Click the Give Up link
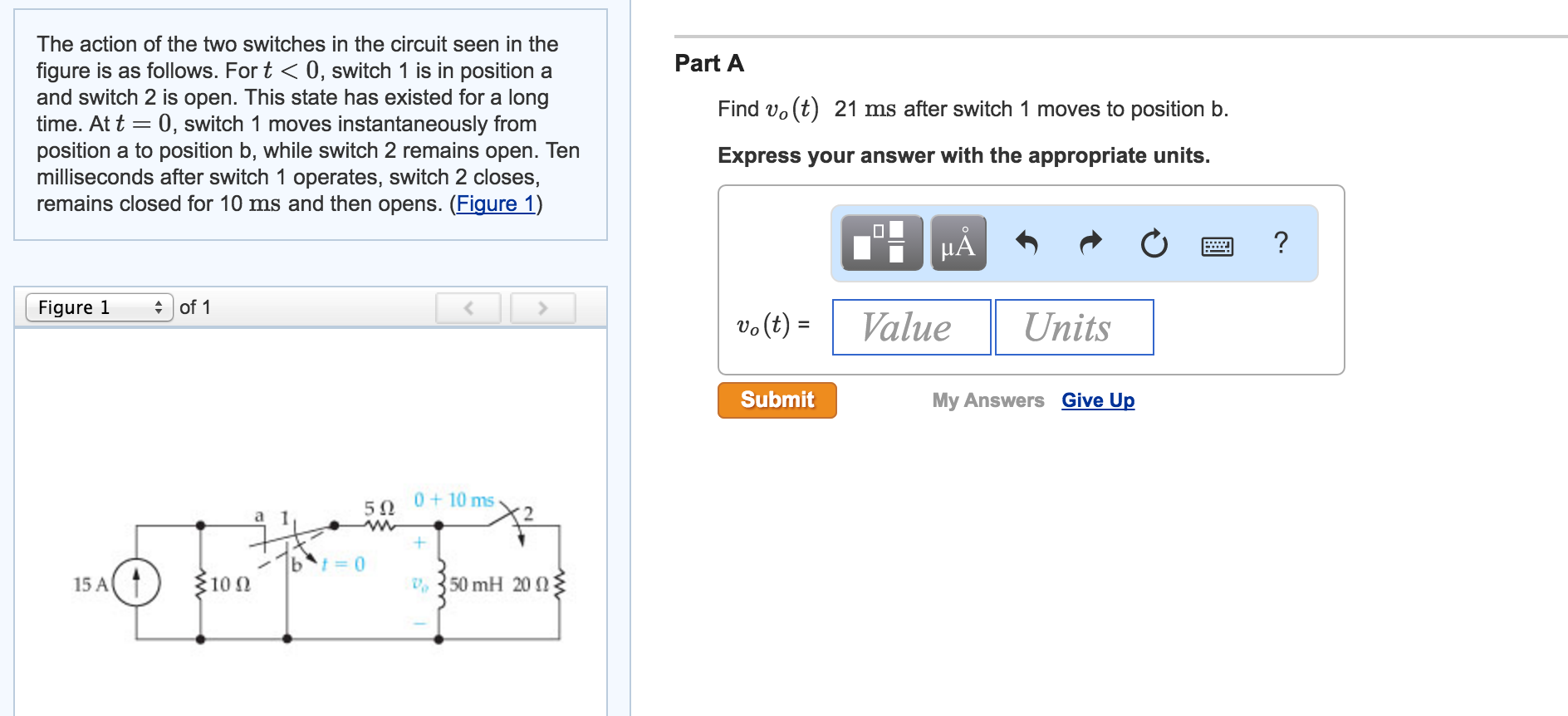The width and height of the screenshot is (1568, 716). point(1097,400)
